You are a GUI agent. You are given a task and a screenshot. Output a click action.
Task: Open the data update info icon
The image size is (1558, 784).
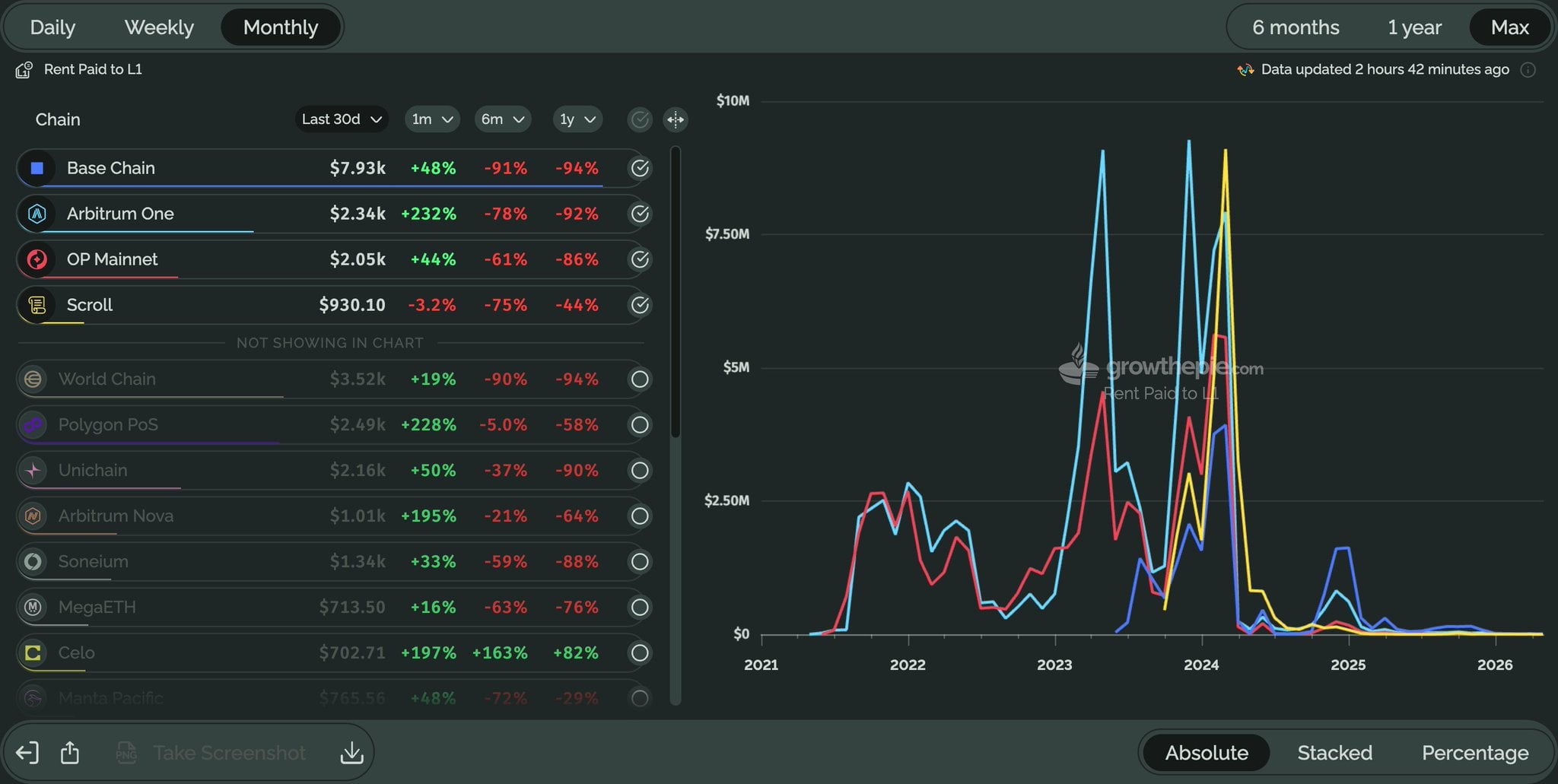pos(1528,70)
